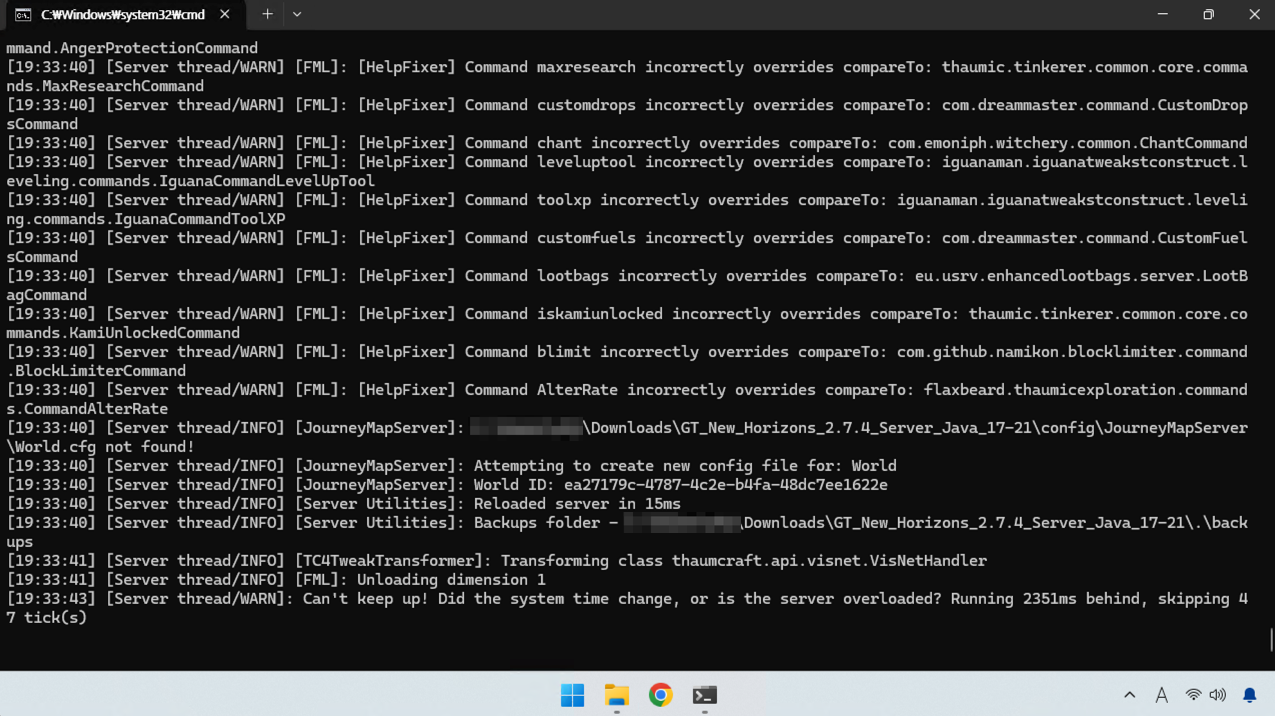This screenshot has width=1275, height=716.
Task: Click the 'Command AlterRate' warning line
Action: tap(627, 400)
